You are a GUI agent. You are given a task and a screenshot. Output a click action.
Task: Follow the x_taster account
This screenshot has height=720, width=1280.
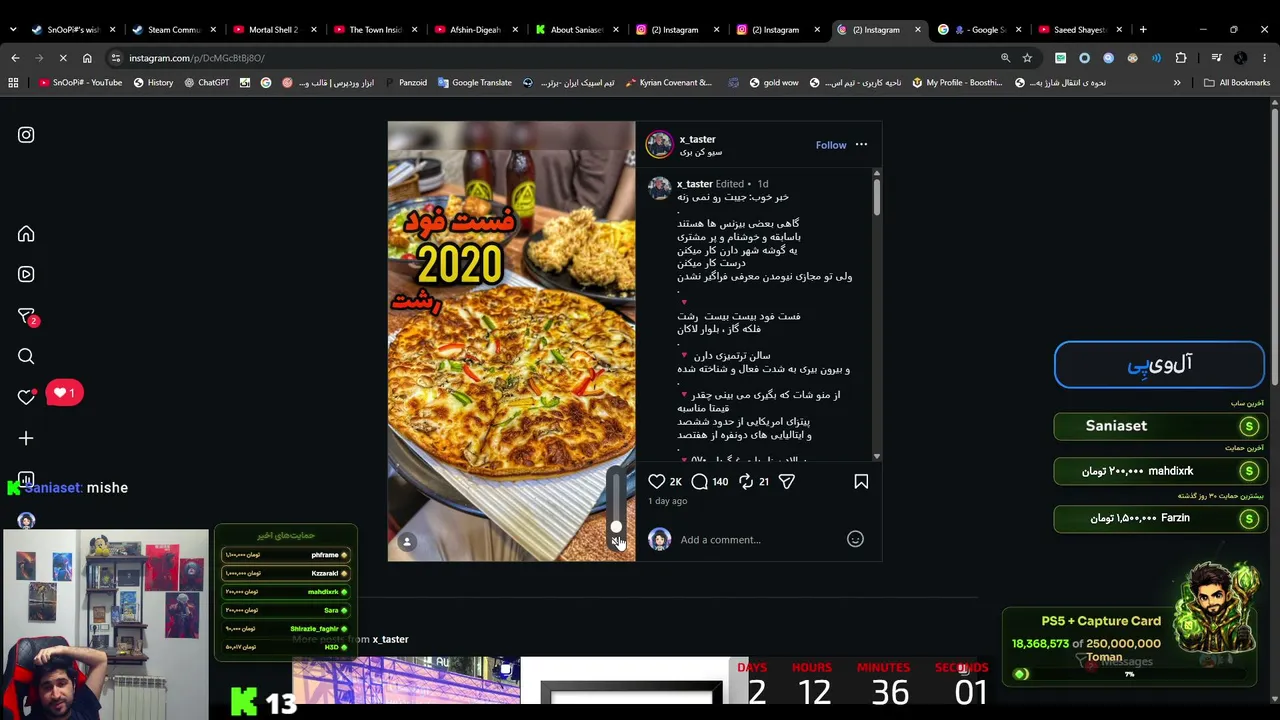(x=831, y=145)
